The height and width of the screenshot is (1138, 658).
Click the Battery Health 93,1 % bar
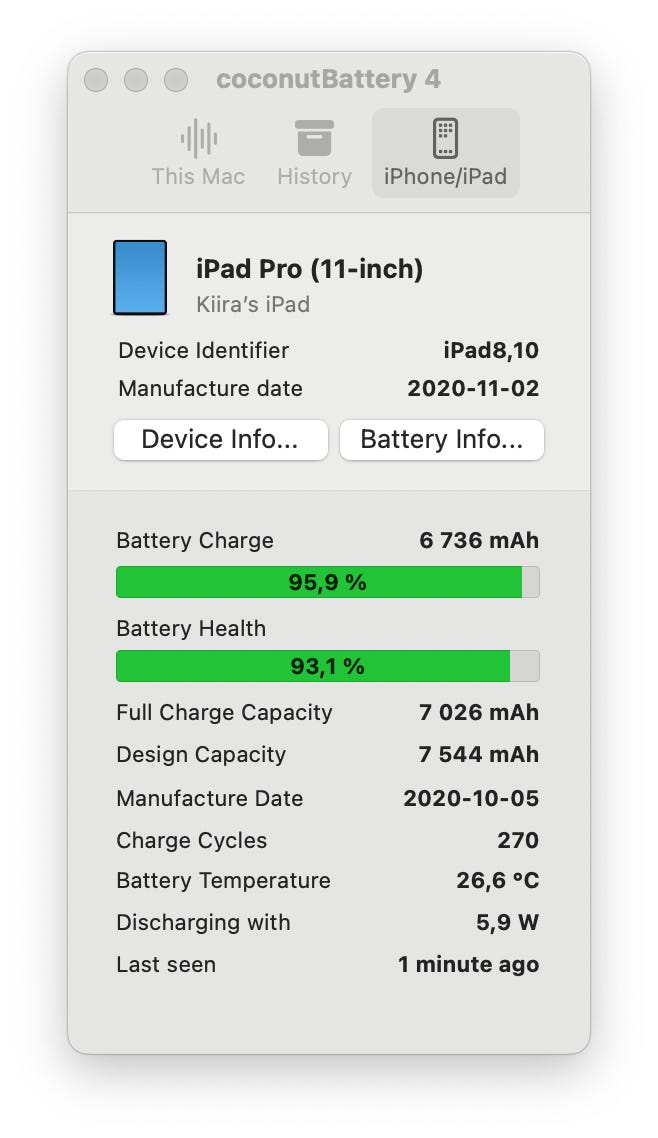click(328, 666)
